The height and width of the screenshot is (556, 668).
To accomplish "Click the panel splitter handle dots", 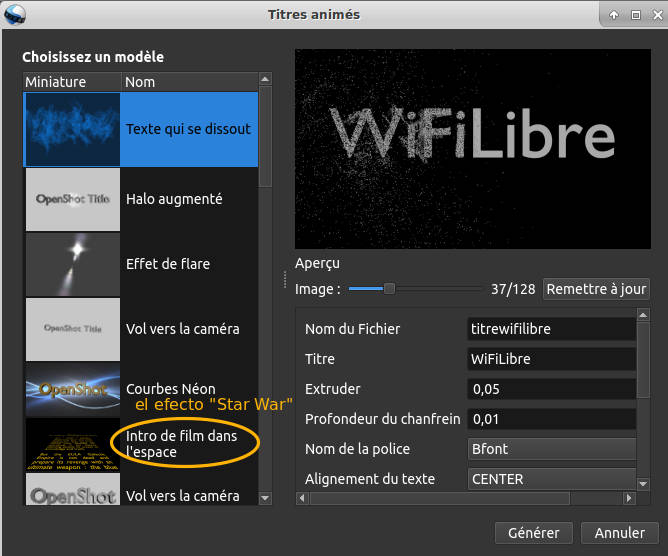I will pos(285,279).
